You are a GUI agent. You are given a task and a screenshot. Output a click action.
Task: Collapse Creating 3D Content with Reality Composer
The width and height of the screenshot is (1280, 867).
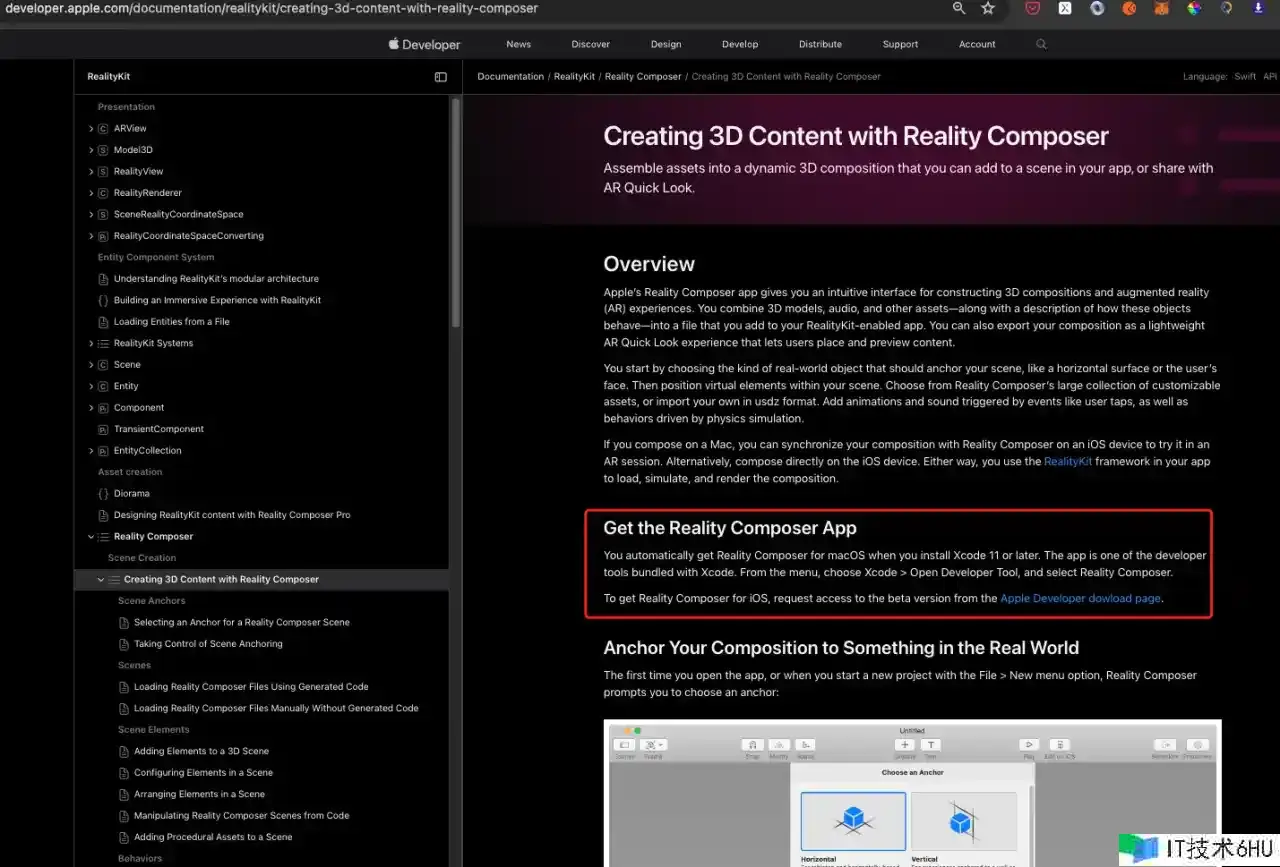coord(101,580)
